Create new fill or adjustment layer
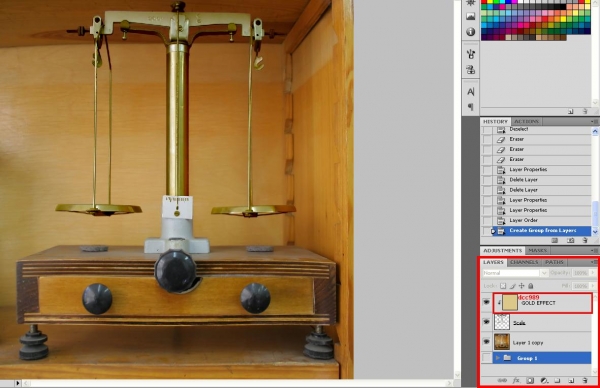The height and width of the screenshot is (388, 600). pyautogui.click(x=544, y=380)
